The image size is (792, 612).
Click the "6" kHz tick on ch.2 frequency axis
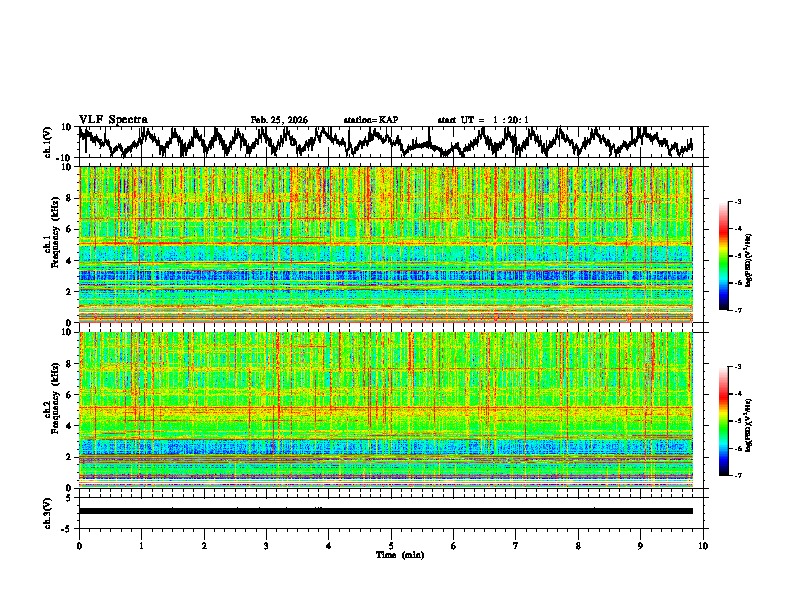tap(70, 395)
